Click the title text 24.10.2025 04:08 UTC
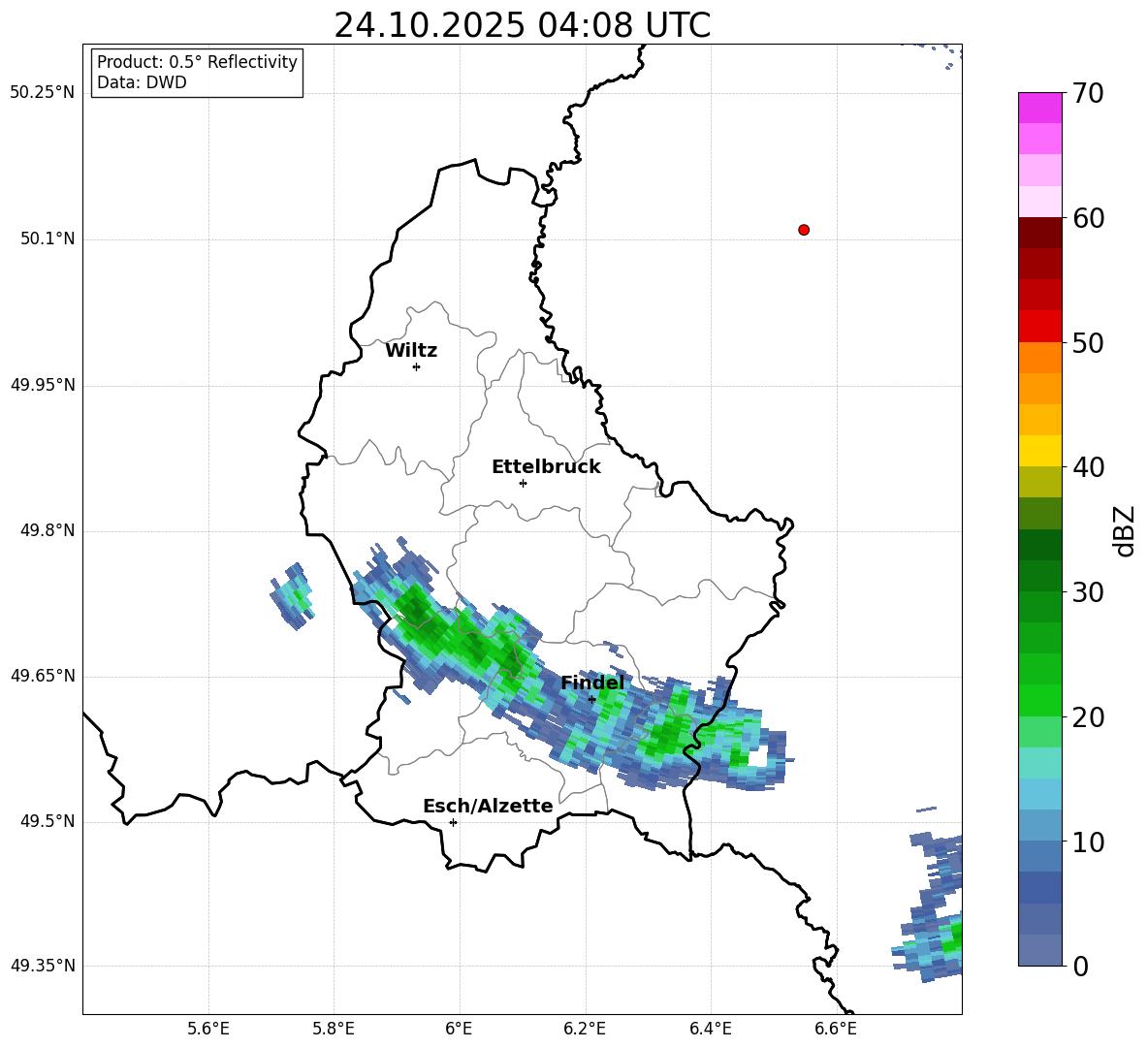Viewport: 1148px width, 1048px height. (522, 25)
